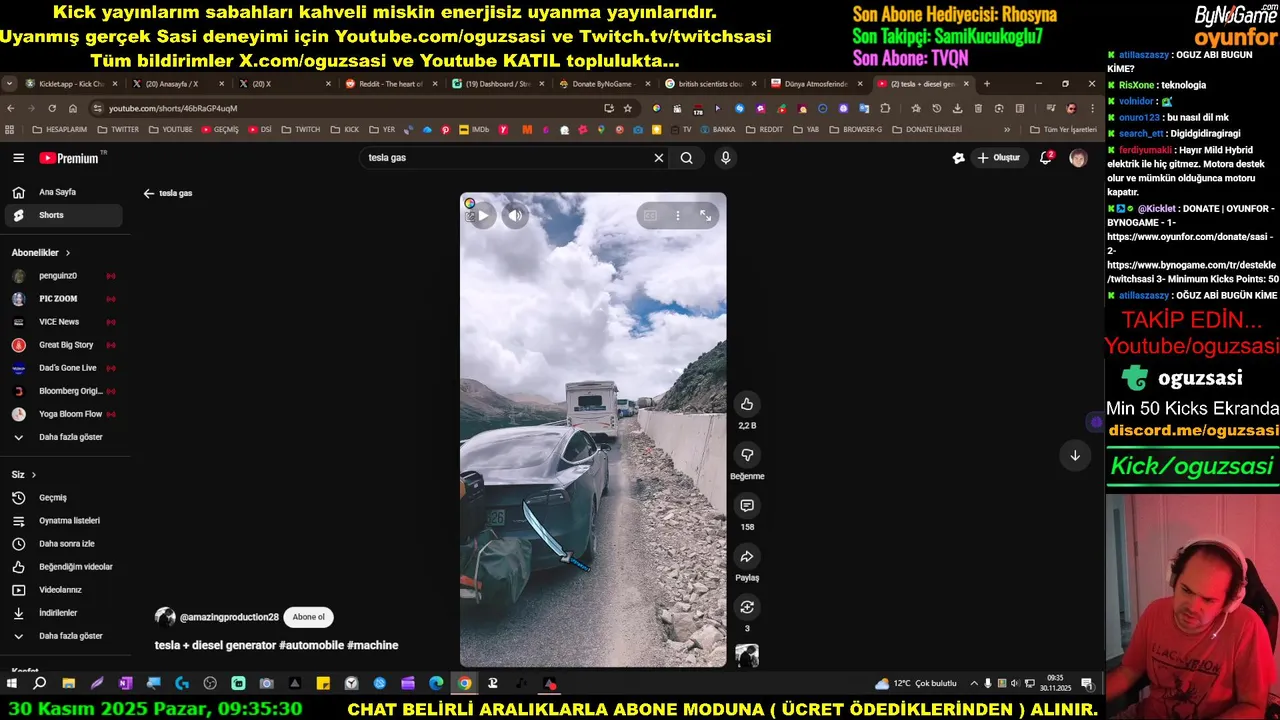This screenshot has width=1280, height=720.
Task: Go to next Short with down arrow
Action: (1075, 455)
